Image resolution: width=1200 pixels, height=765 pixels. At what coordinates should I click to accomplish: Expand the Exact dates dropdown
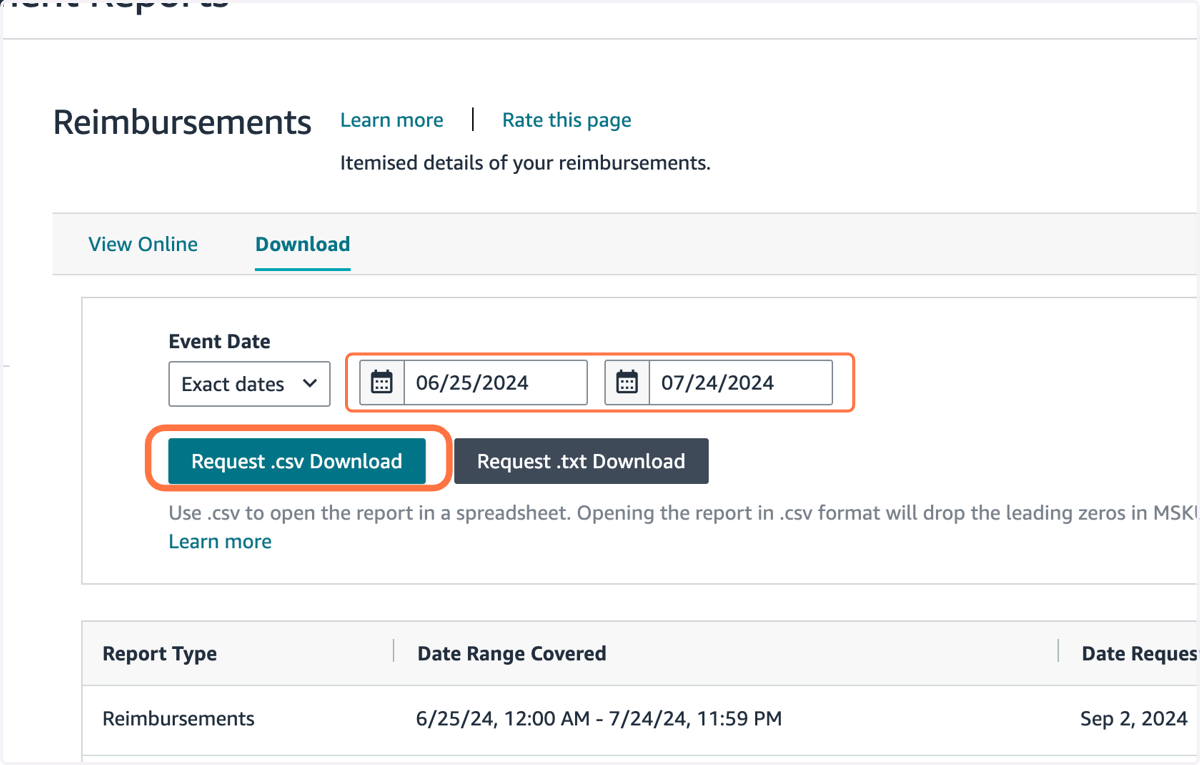pyautogui.click(x=249, y=384)
